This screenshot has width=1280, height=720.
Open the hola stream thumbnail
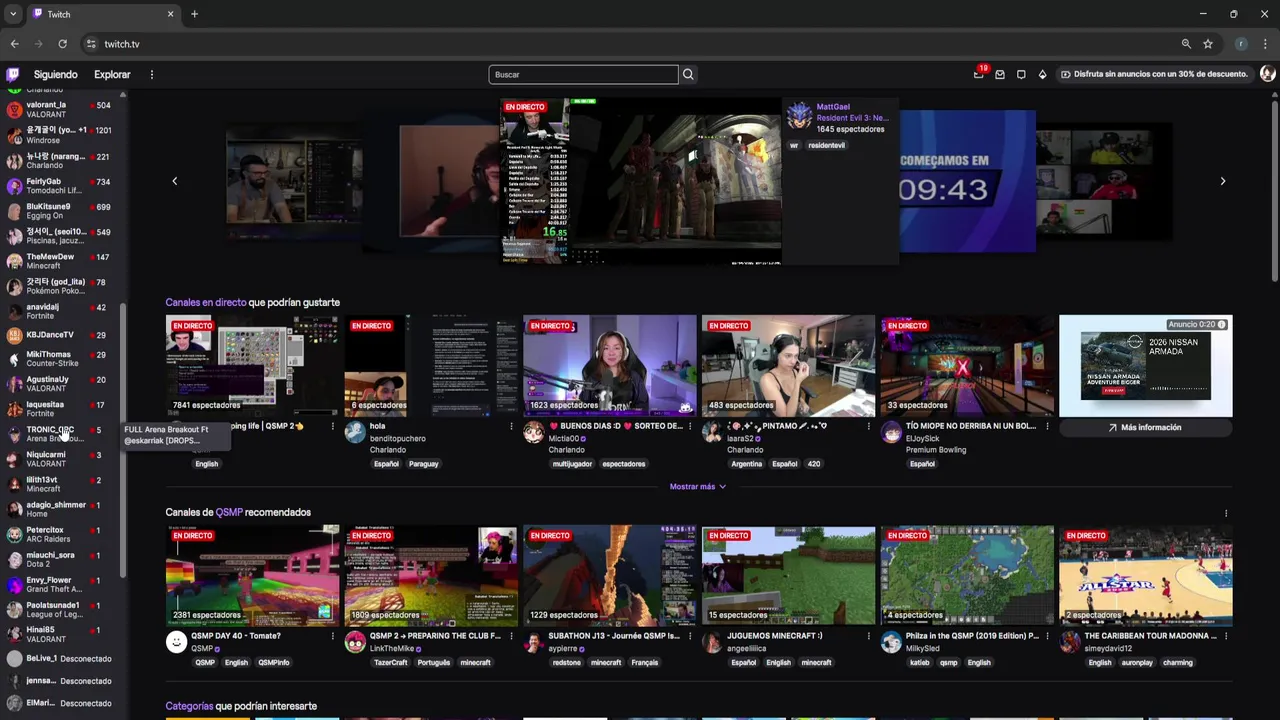tap(431, 365)
